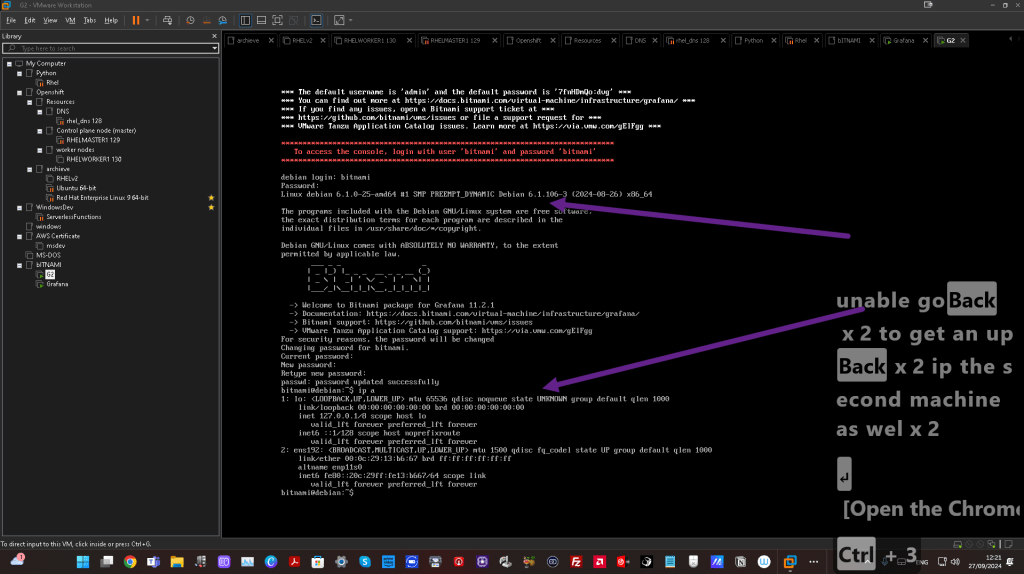The height and width of the screenshot is (574, 1024).
Task: Select the G2 VM in Library tree
Action: point(50,275)
